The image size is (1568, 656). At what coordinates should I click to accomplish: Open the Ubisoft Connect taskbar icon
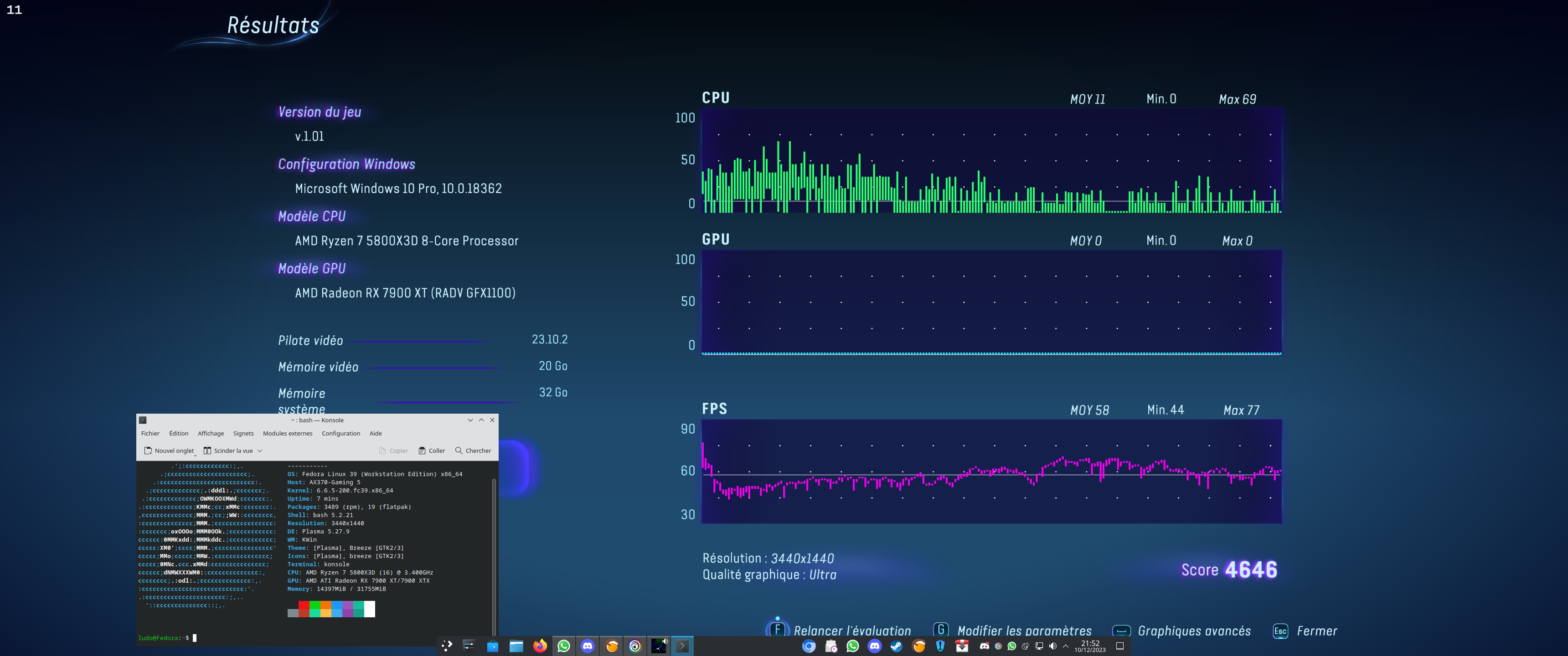pyautogui.click(x=635, y=646)
